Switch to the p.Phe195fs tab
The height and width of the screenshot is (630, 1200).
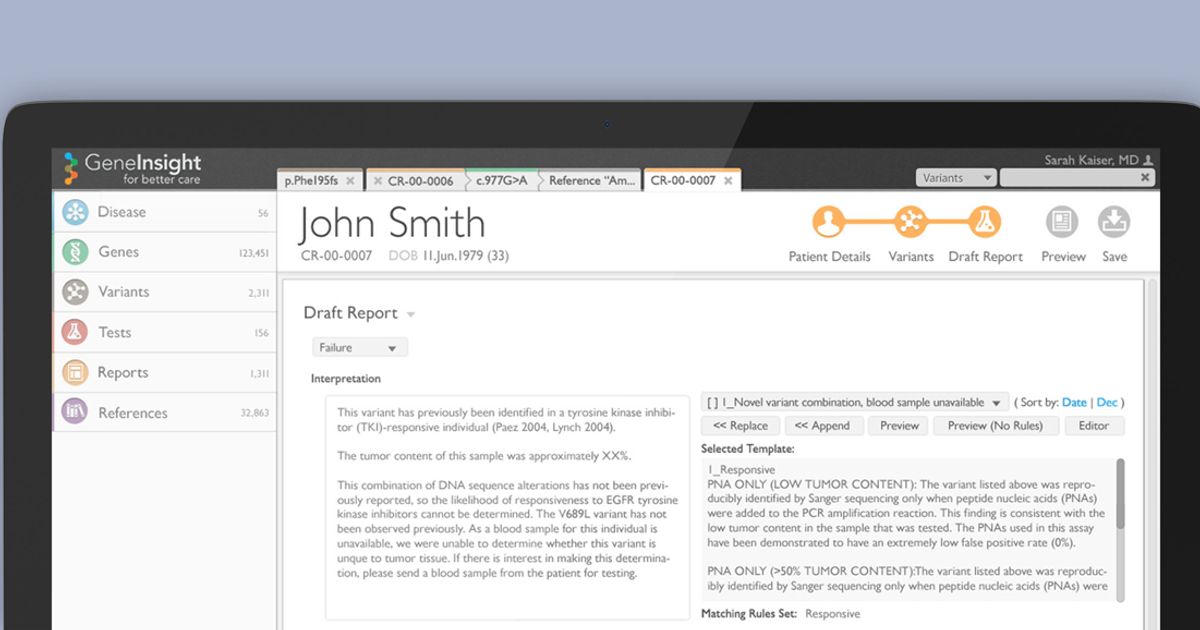coord(311,181)
